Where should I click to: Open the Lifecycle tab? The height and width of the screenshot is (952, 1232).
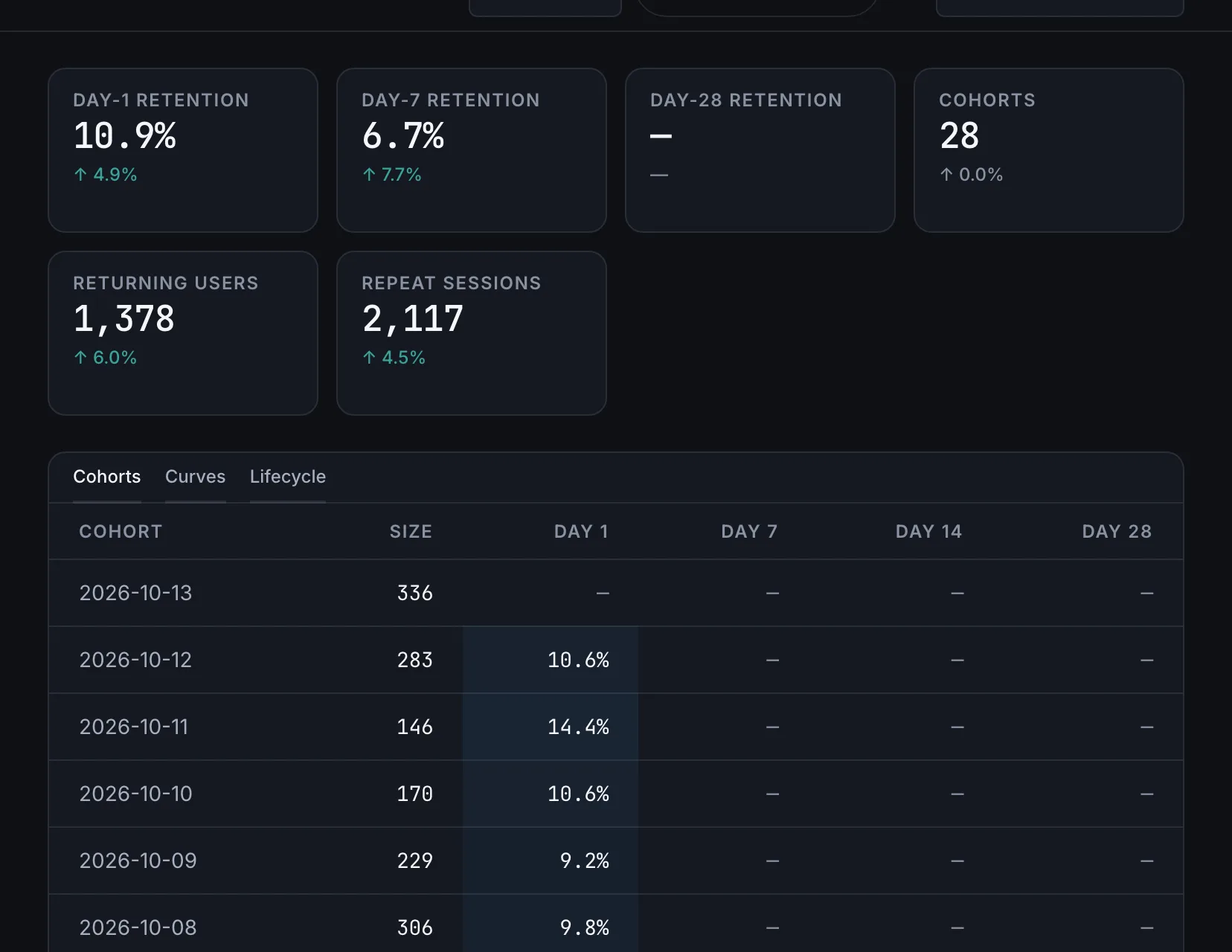point(288,477)
